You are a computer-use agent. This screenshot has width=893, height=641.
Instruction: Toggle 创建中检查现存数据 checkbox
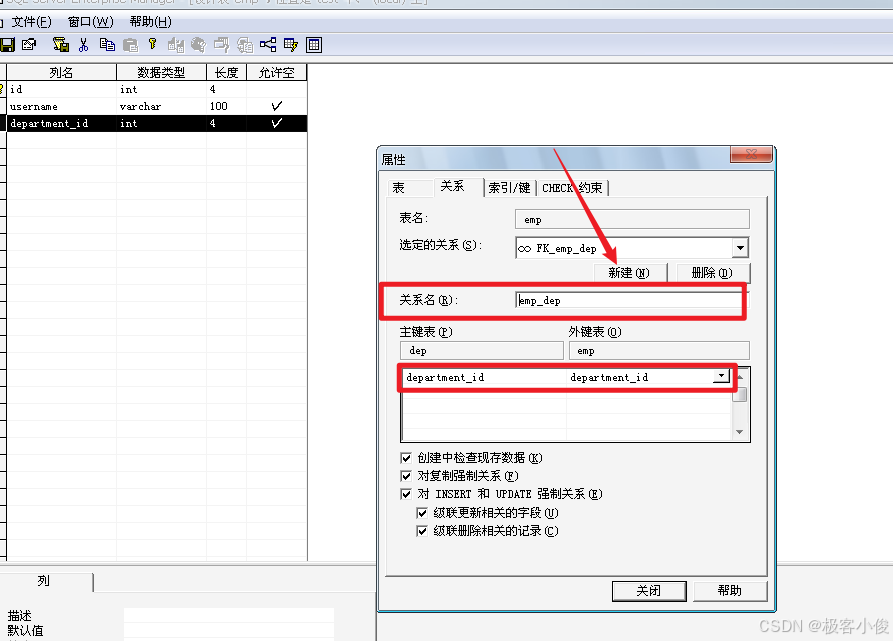click(x=406, y=458)
